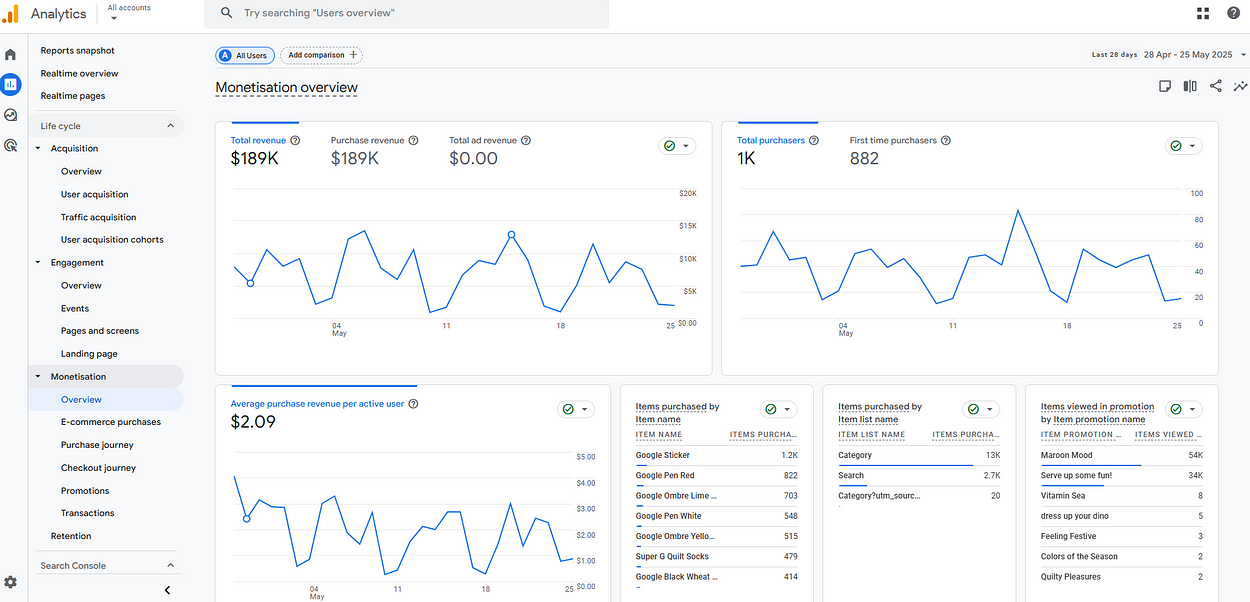
Task: Click the share report icon
Action: coord(1215,86)
